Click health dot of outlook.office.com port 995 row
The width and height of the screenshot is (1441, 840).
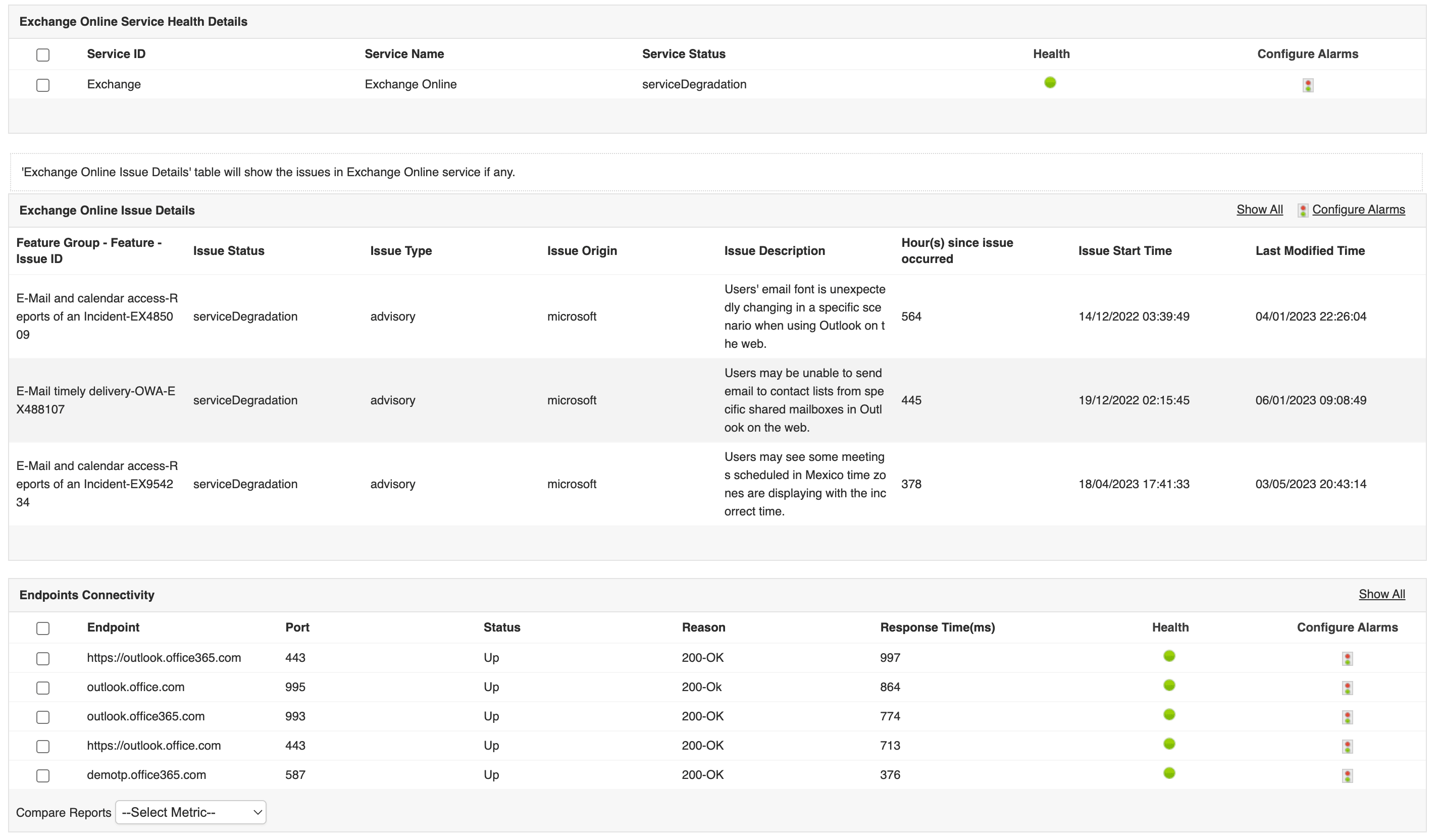coord(1169,685)
